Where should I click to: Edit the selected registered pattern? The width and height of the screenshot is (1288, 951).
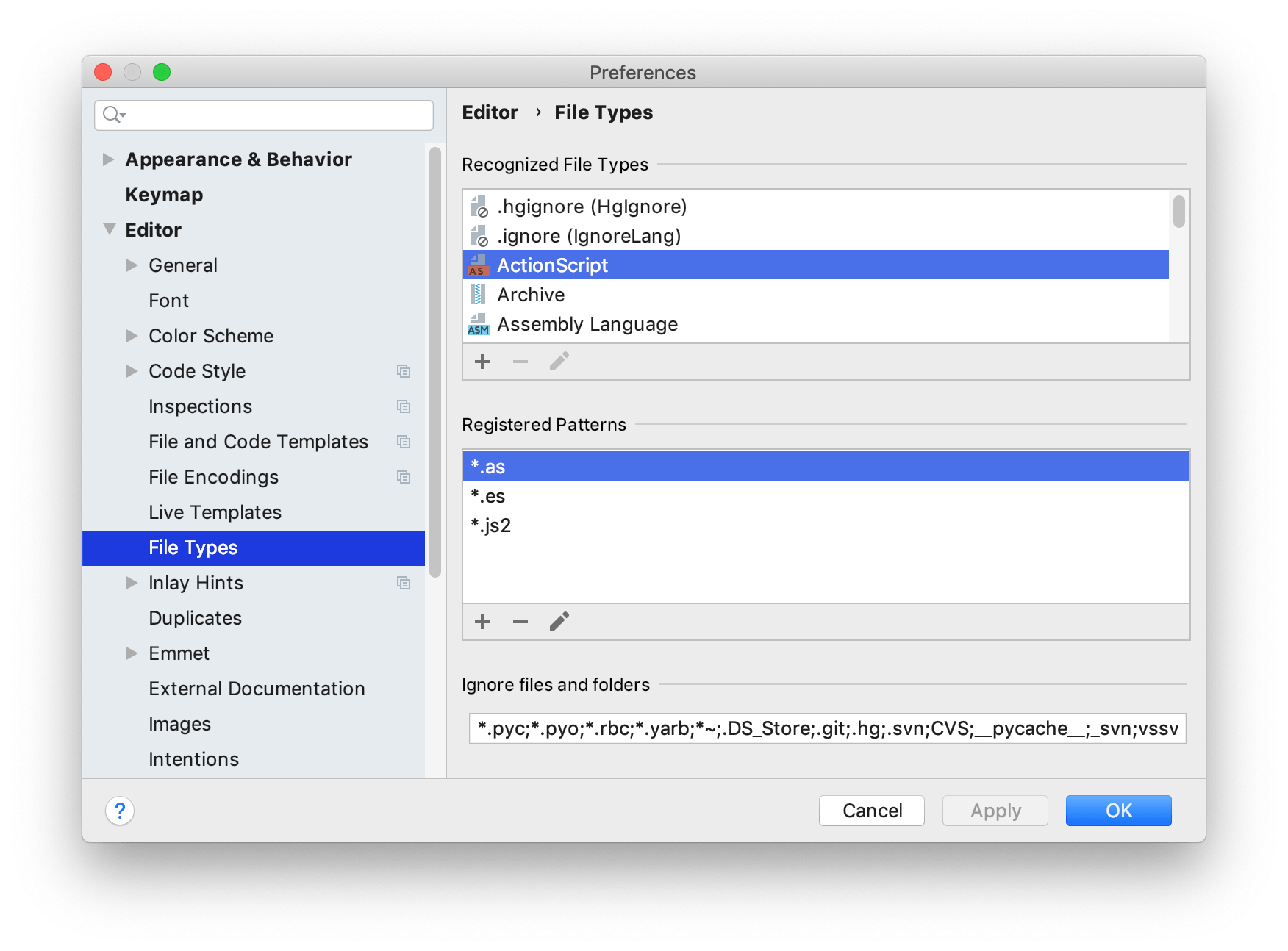tap(559, 622)
